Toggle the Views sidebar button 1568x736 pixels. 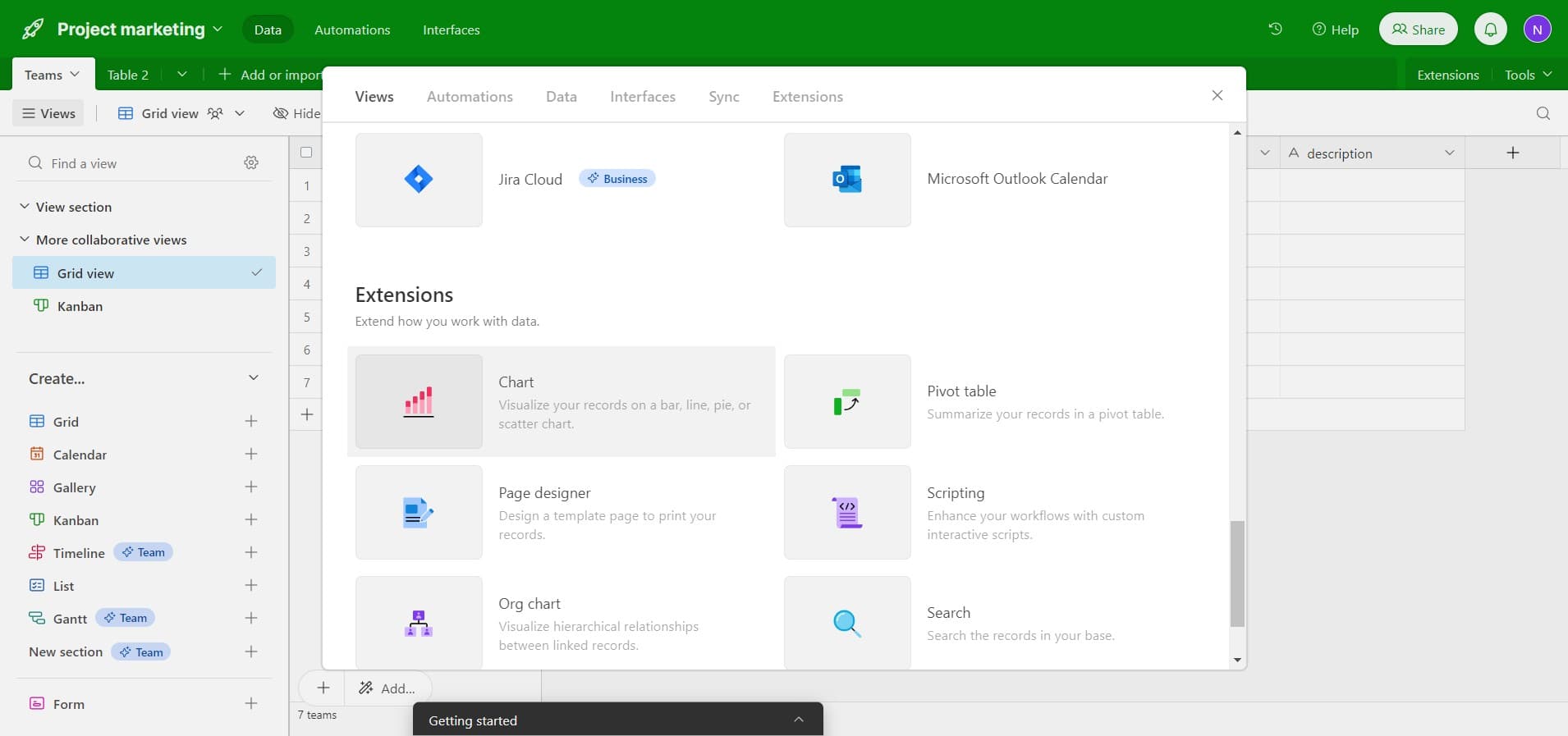click(49, 113)
